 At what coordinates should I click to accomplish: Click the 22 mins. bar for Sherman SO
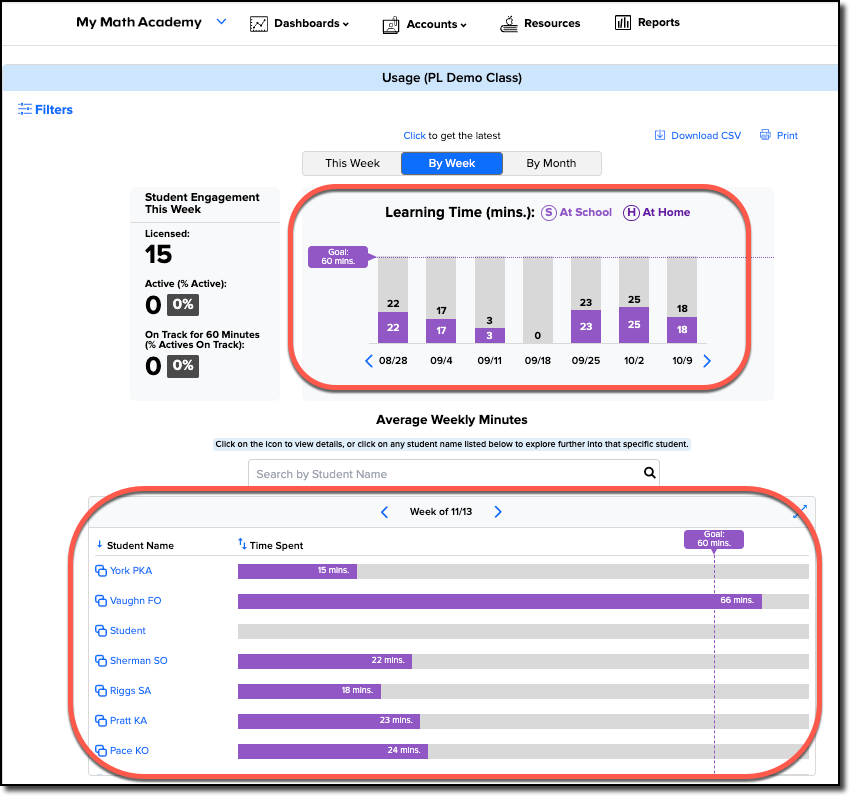pyautogui.click(x=325, y=661)
